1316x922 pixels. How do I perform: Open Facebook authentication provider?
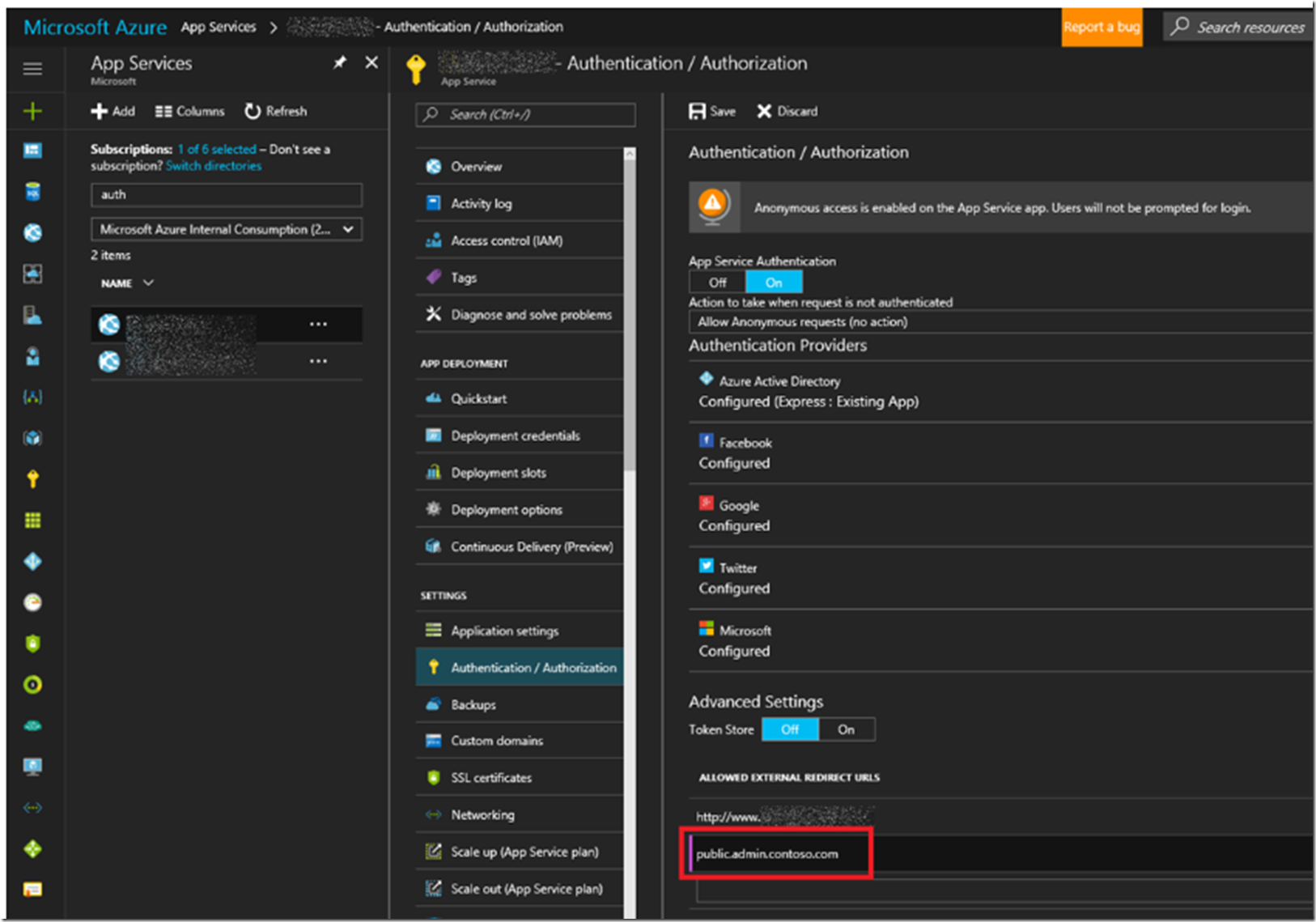(1000, 453)
